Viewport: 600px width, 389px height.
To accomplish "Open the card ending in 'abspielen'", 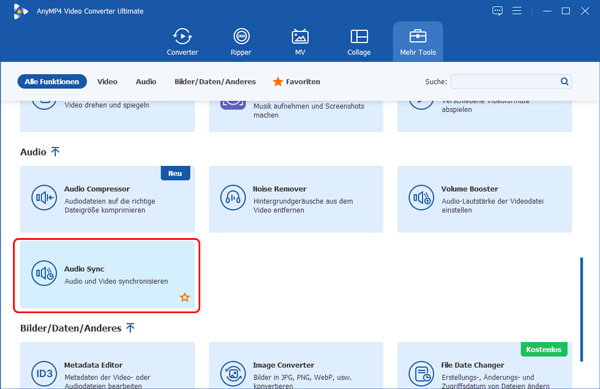I will (x=484, y=116).
